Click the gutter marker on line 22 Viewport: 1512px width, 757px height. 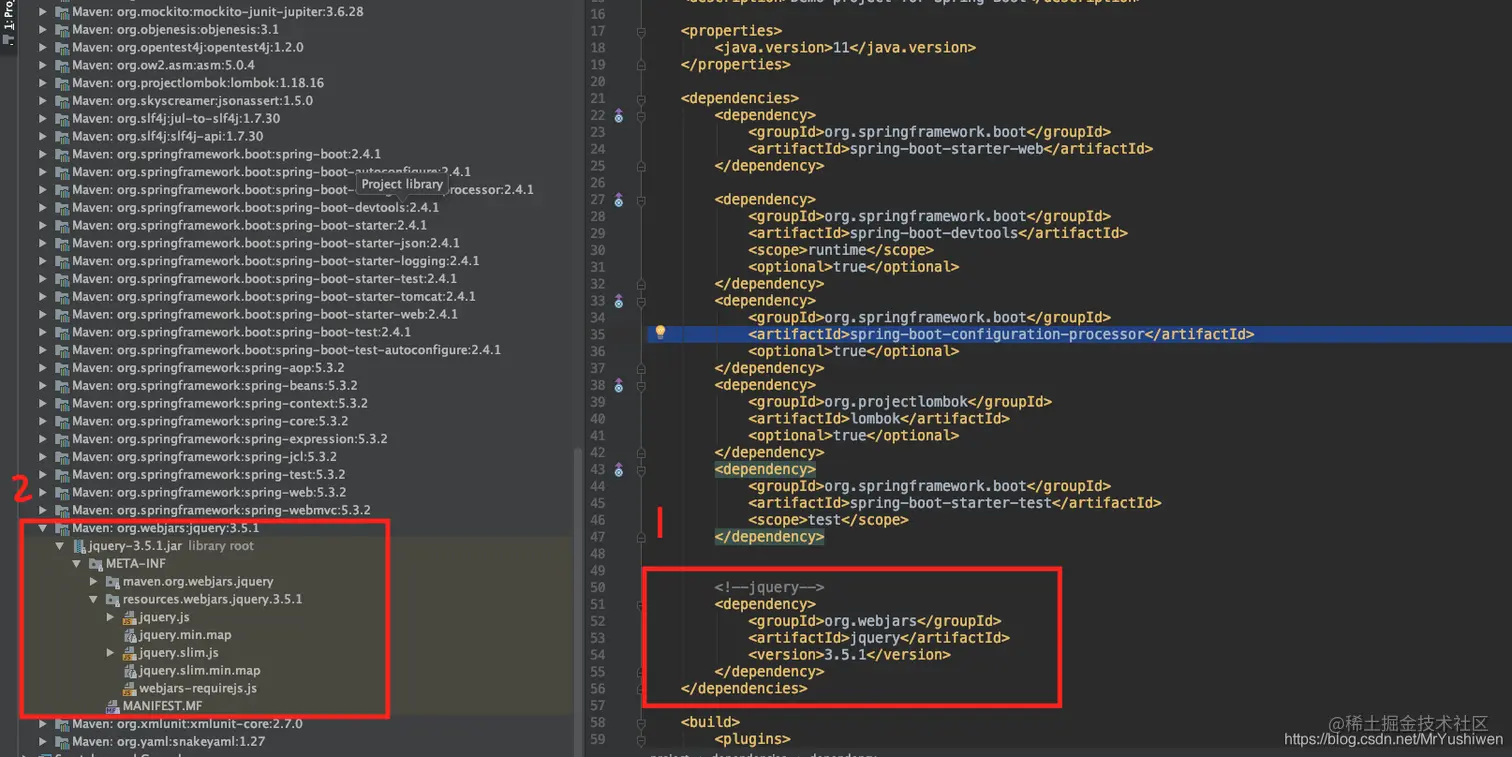tap(619, 117)
